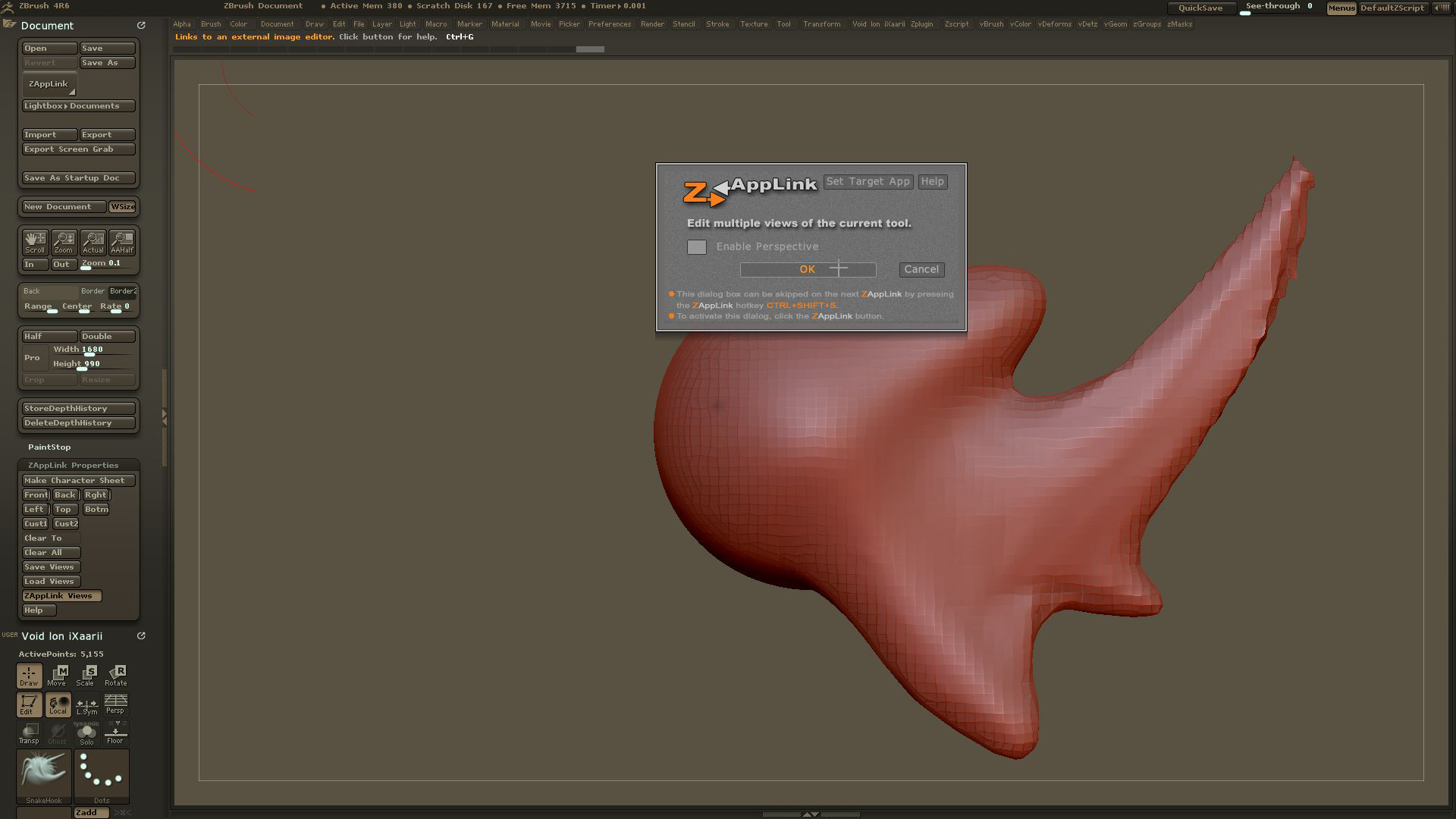Click the ZAppLink button in Document palette
Image resolution: width=1456 pixels, height=819 pixels.
pos(49,84)
